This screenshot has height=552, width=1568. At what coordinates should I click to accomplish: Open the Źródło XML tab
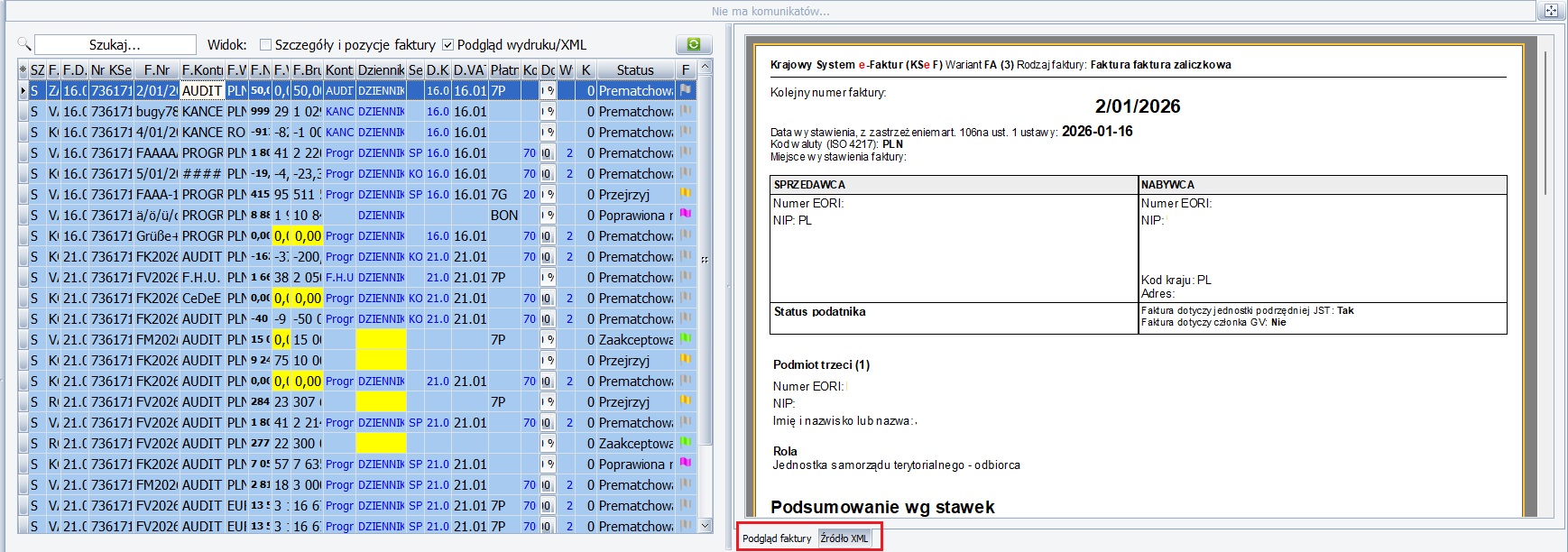tap(844, 538)
